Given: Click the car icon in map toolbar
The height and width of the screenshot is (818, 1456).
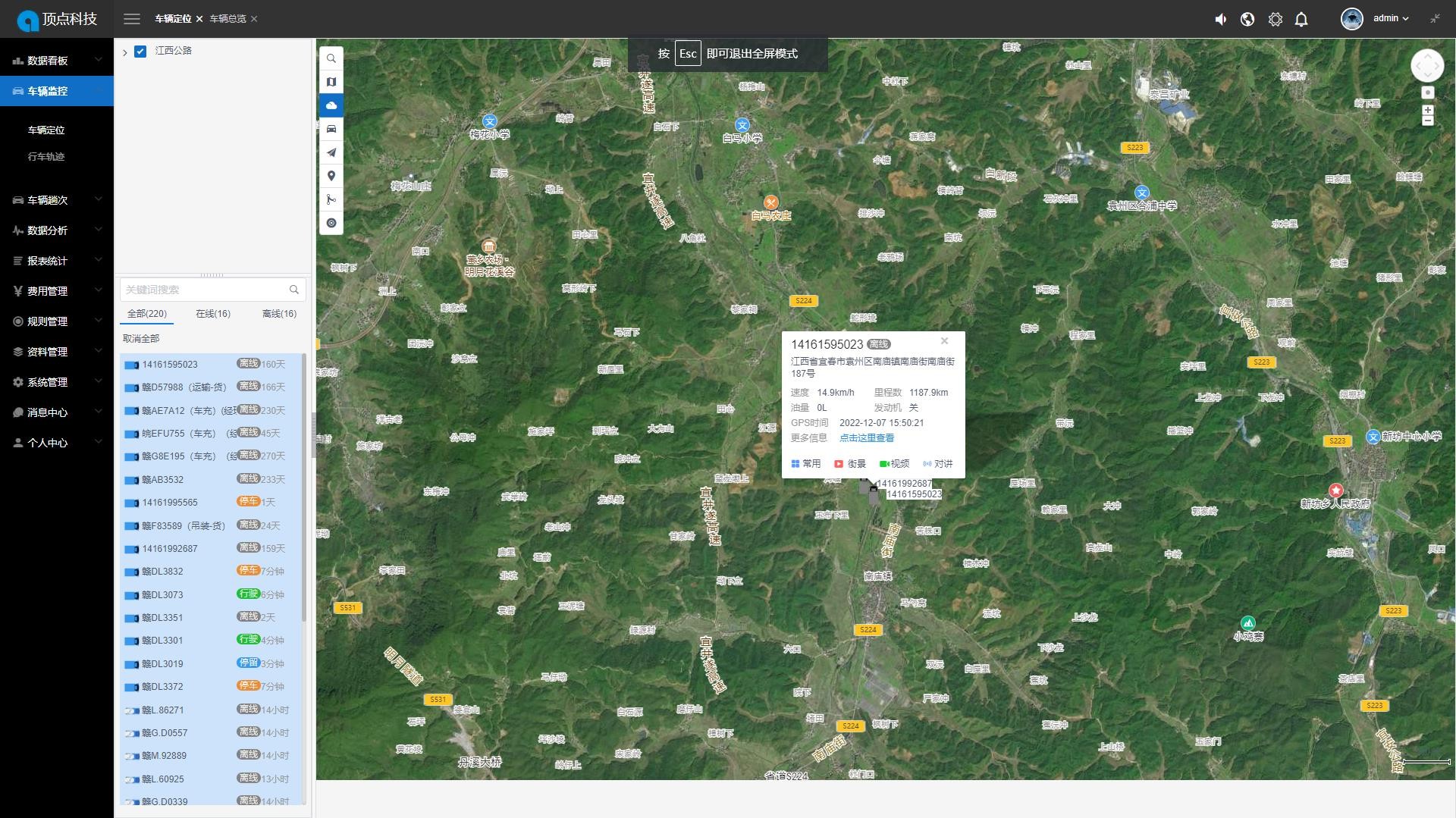Looking at the screenshot, I should pyautogui.click(x=331, y=129).
